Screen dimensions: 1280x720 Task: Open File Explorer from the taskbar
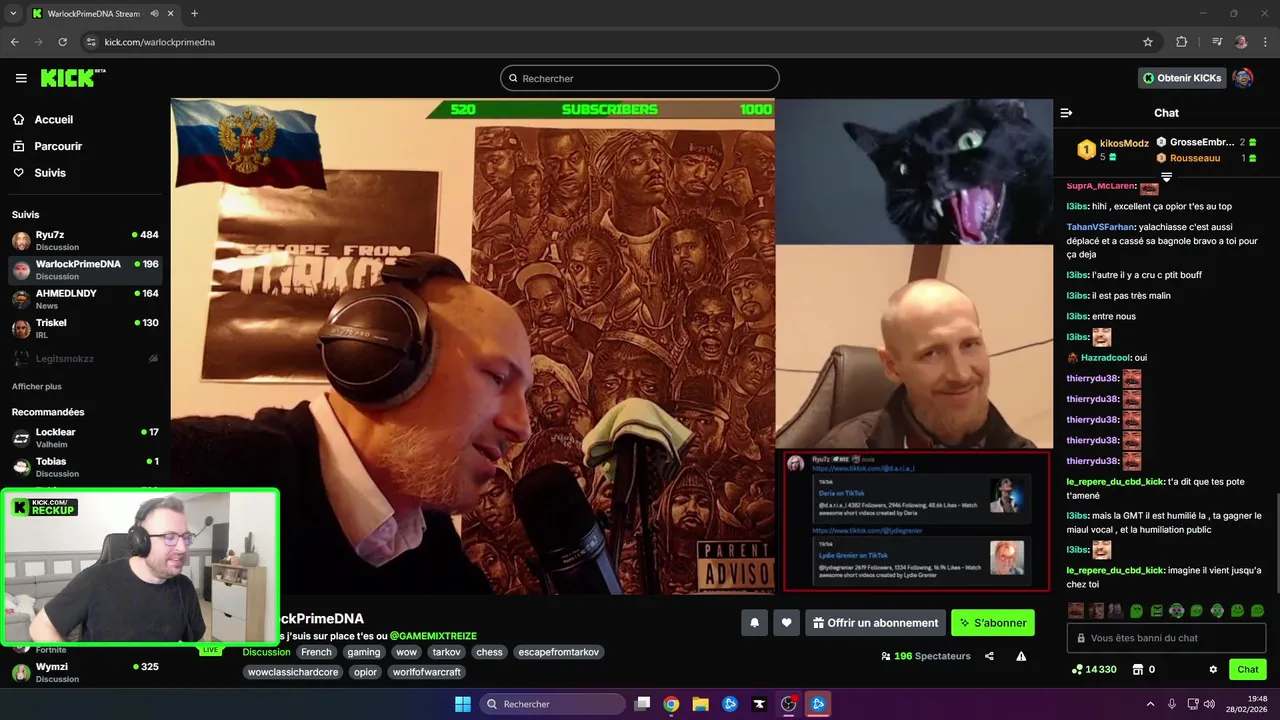(701, 704)
